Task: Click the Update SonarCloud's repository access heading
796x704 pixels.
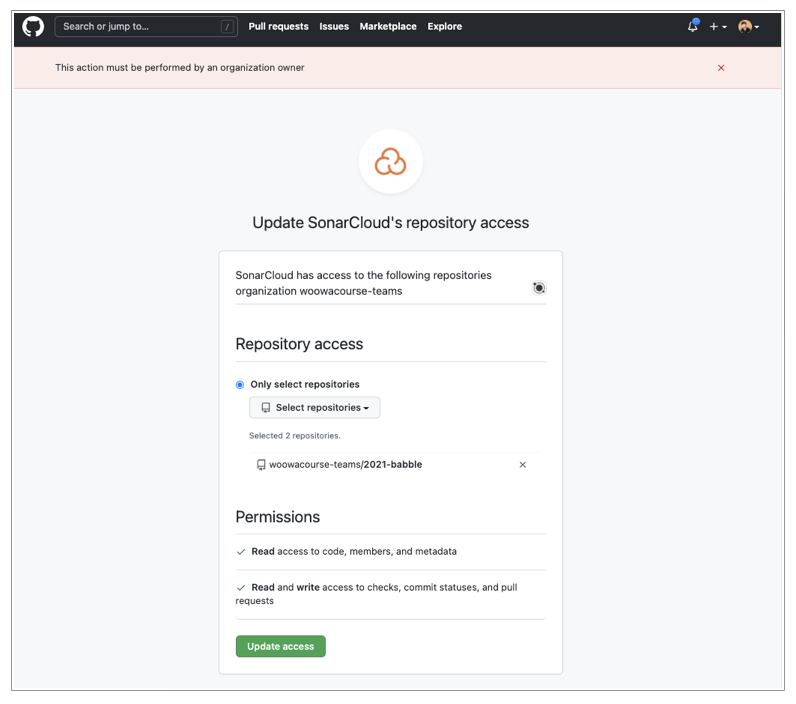Action: point(390,222)
